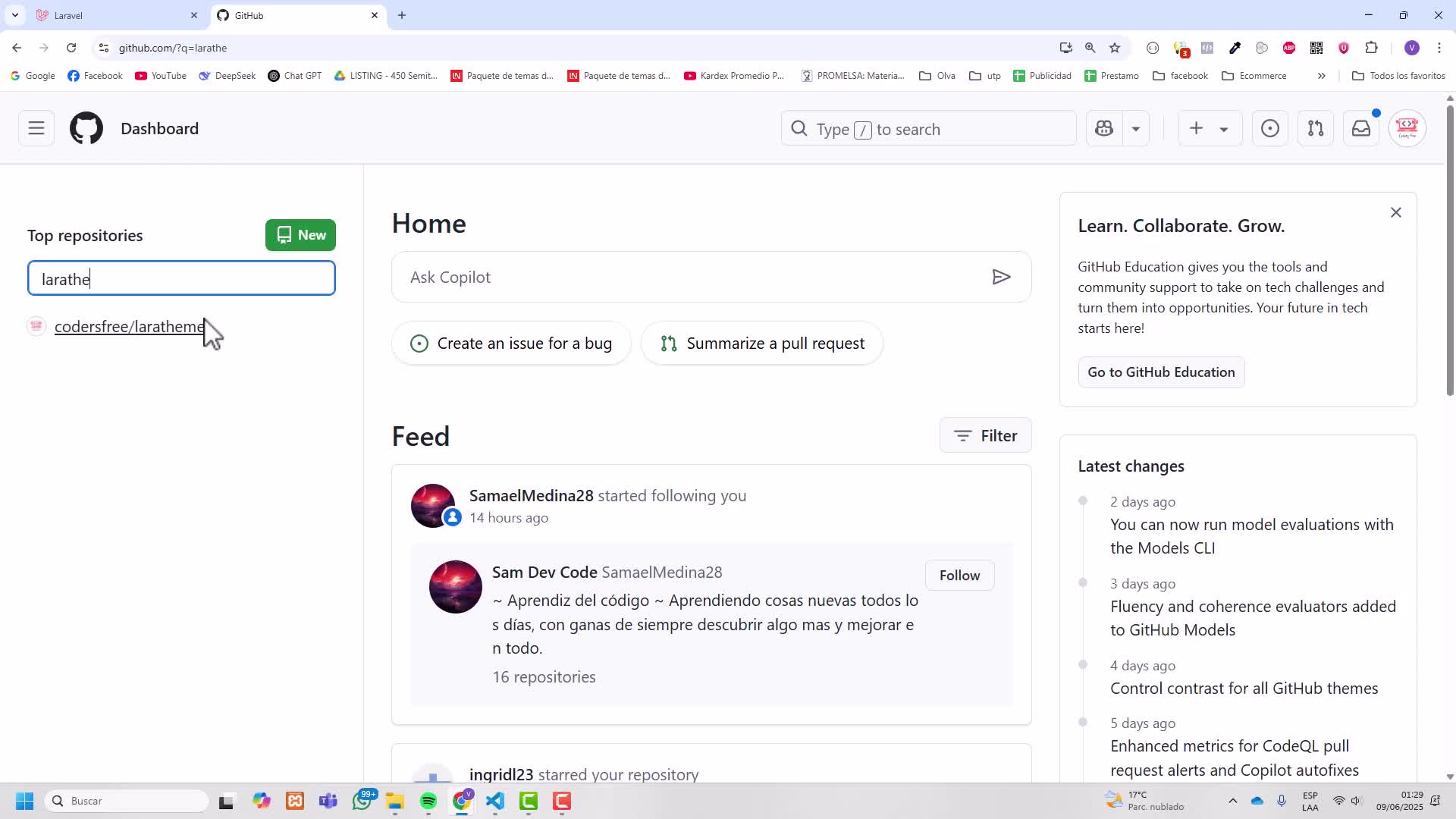Send the Copilot prompt arrow icon

[x=1001, y=277]
